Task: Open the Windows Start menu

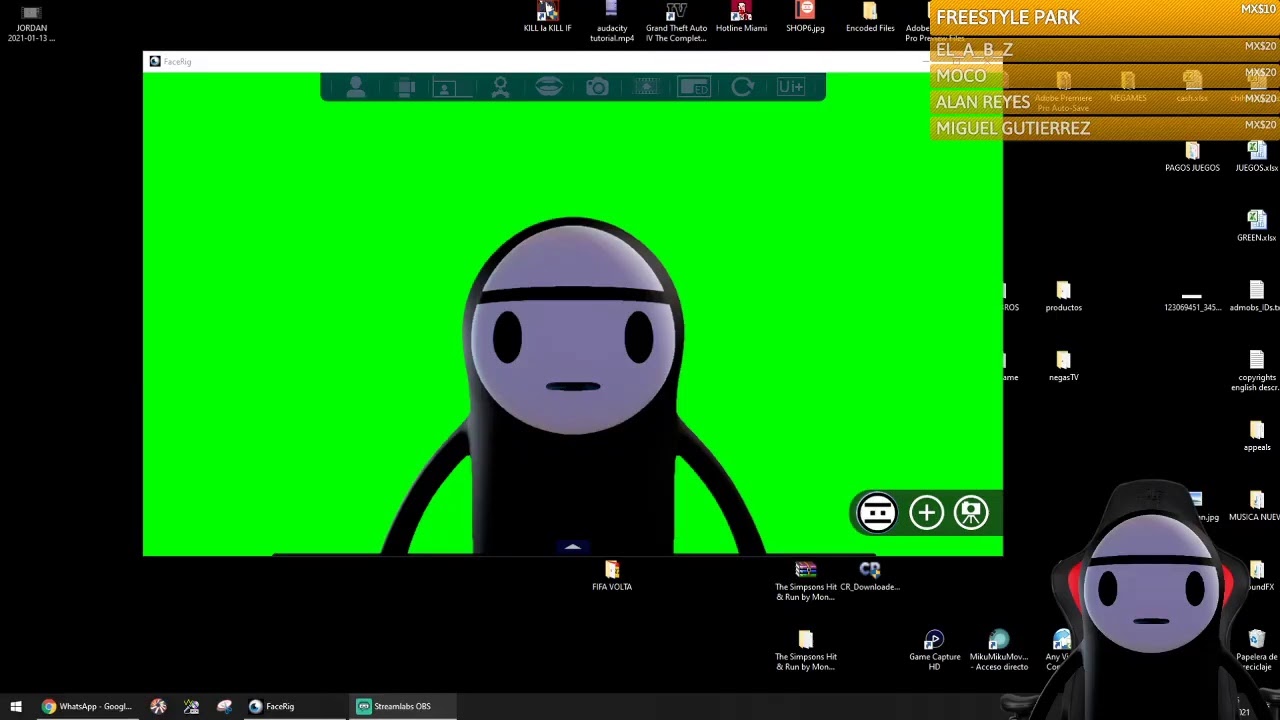Action: point(16,706)
